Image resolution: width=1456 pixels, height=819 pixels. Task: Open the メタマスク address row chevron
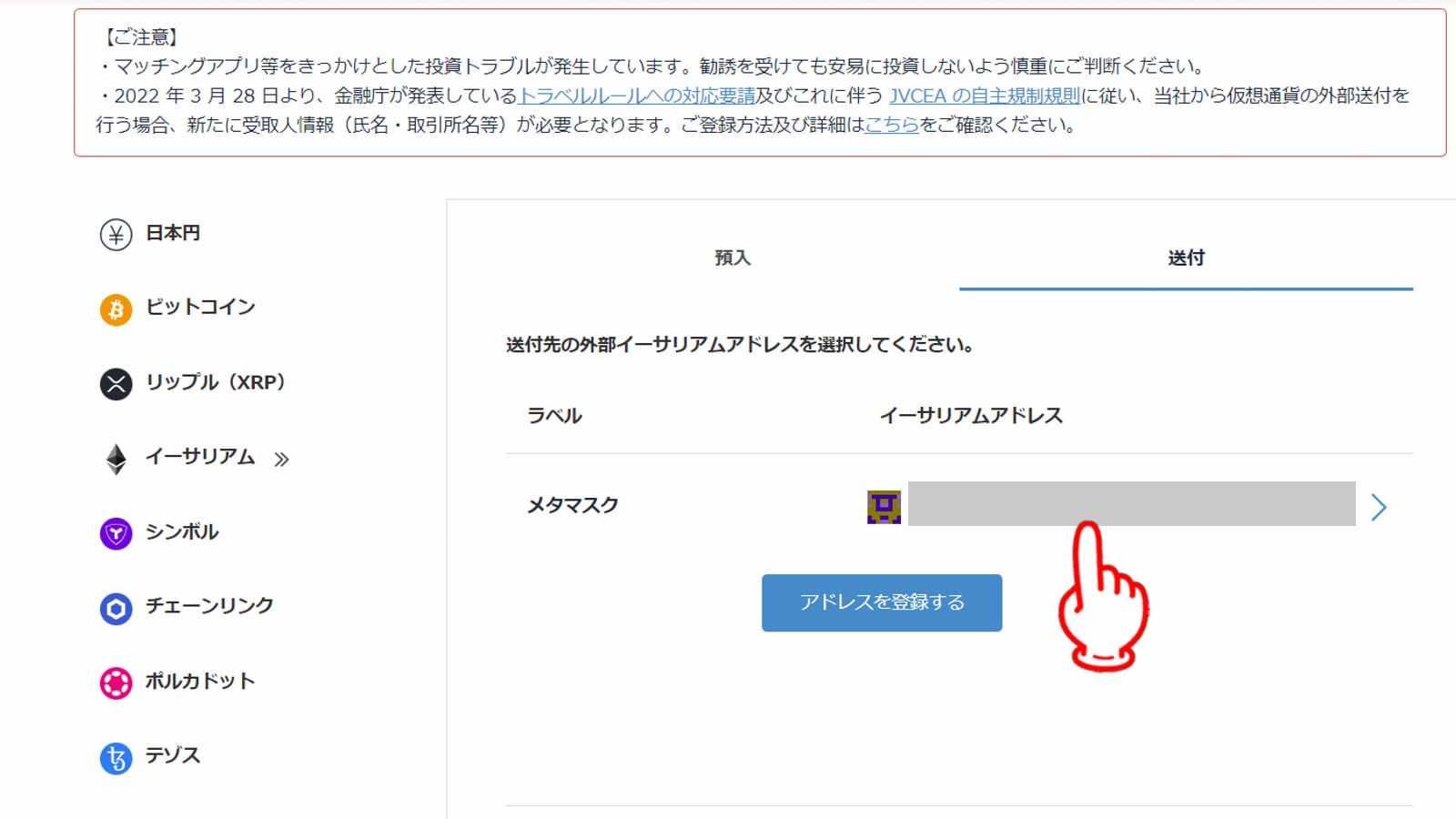point(1380,508)
